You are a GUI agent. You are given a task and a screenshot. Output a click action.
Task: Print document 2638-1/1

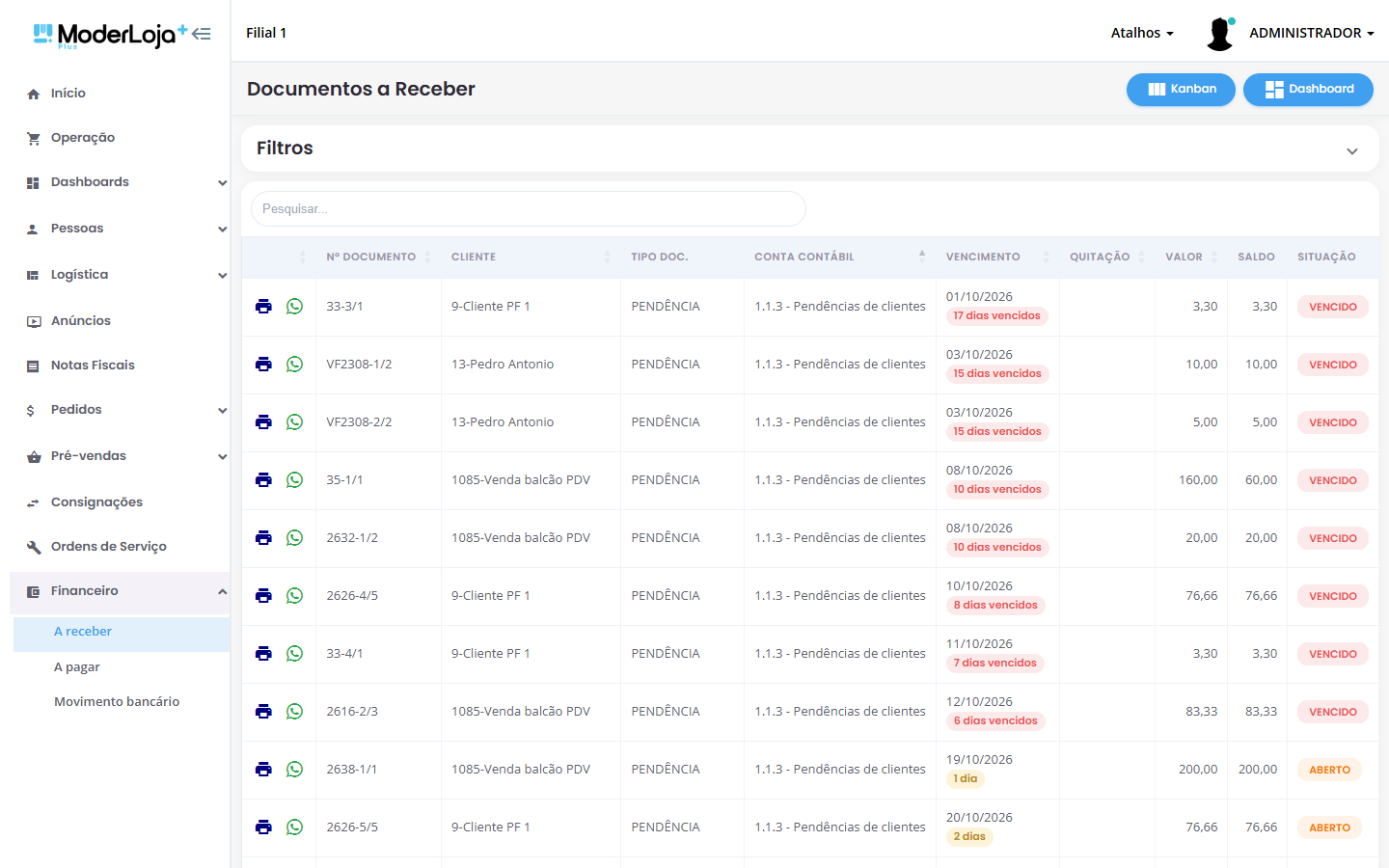[263, 769]
